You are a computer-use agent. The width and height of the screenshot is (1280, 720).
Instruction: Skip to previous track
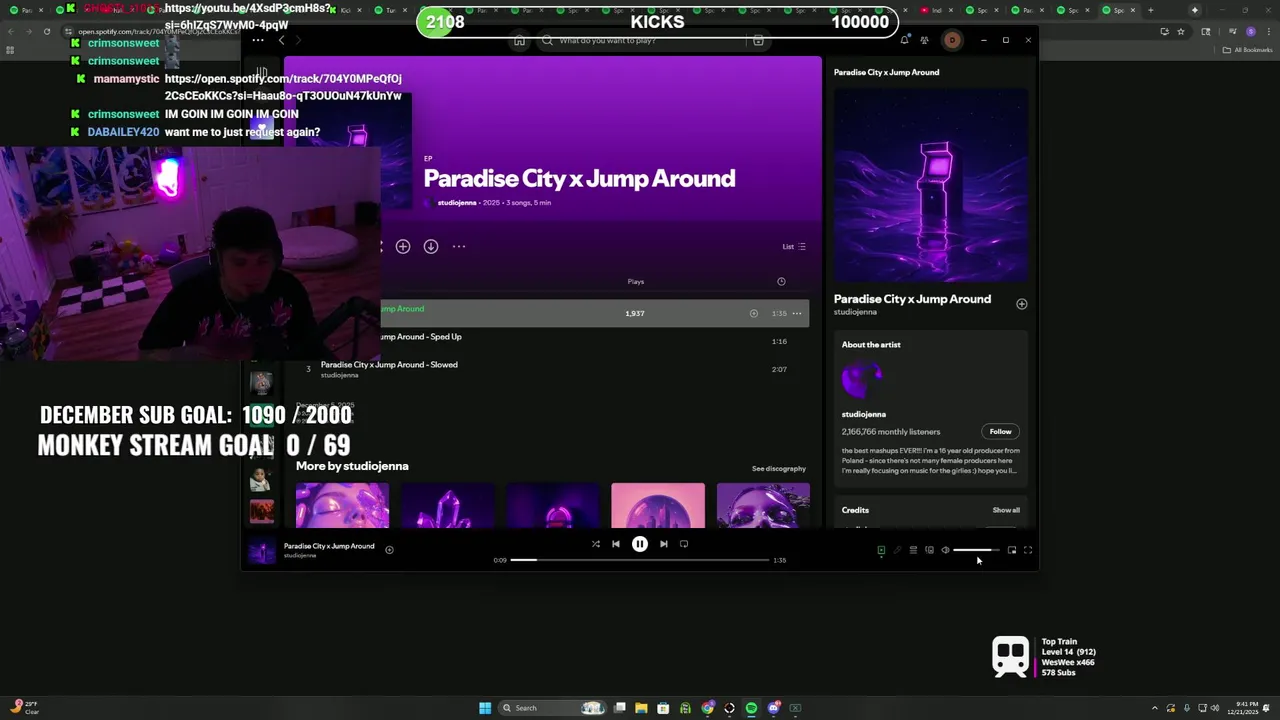pyautogui.click(x=616, y=544)
